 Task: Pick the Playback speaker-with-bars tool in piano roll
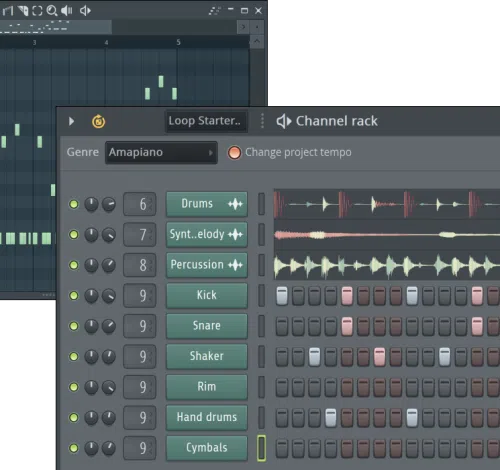[x=67, y=11]
